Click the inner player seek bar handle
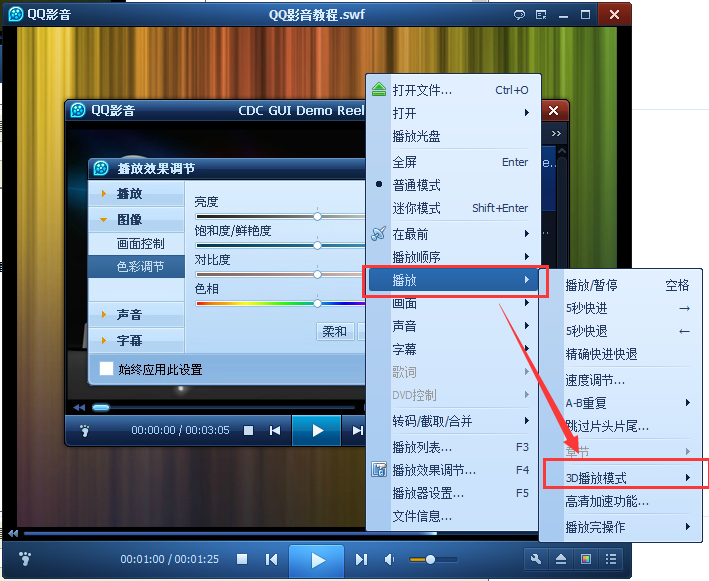Screen dimensions: 709x581 coord(101,407)
